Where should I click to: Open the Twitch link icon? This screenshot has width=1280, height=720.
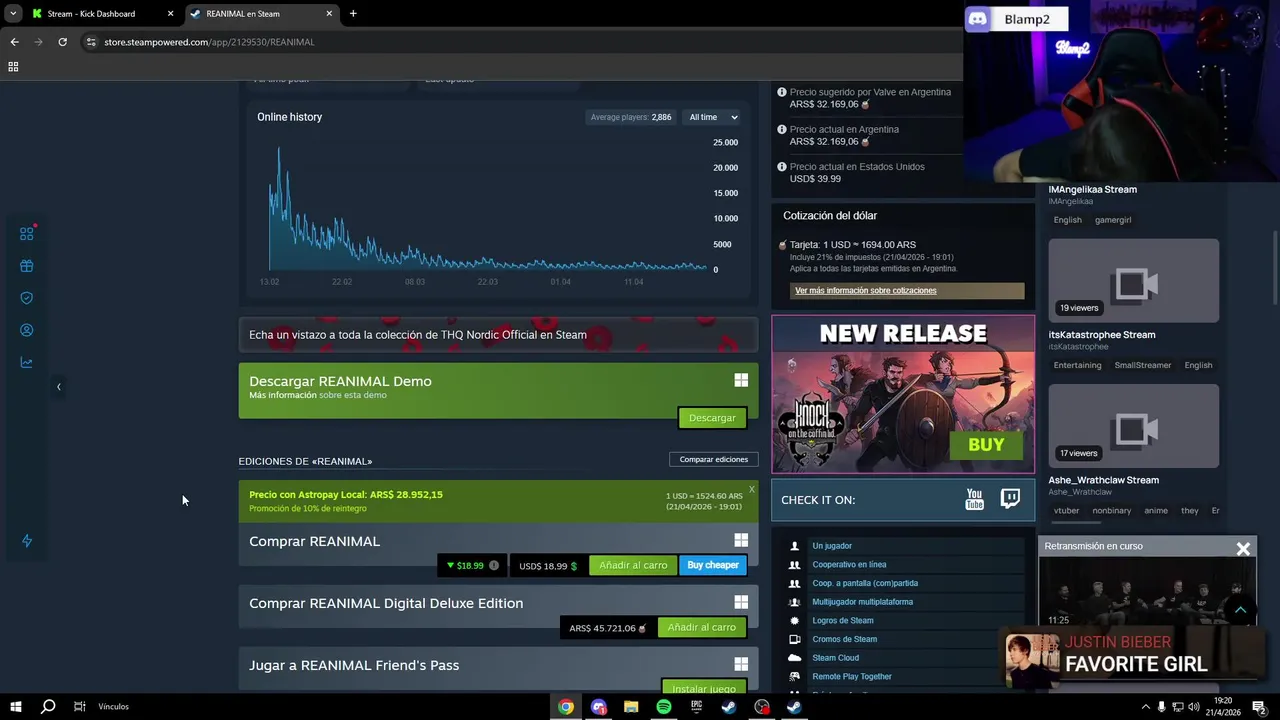point(1010,499)
